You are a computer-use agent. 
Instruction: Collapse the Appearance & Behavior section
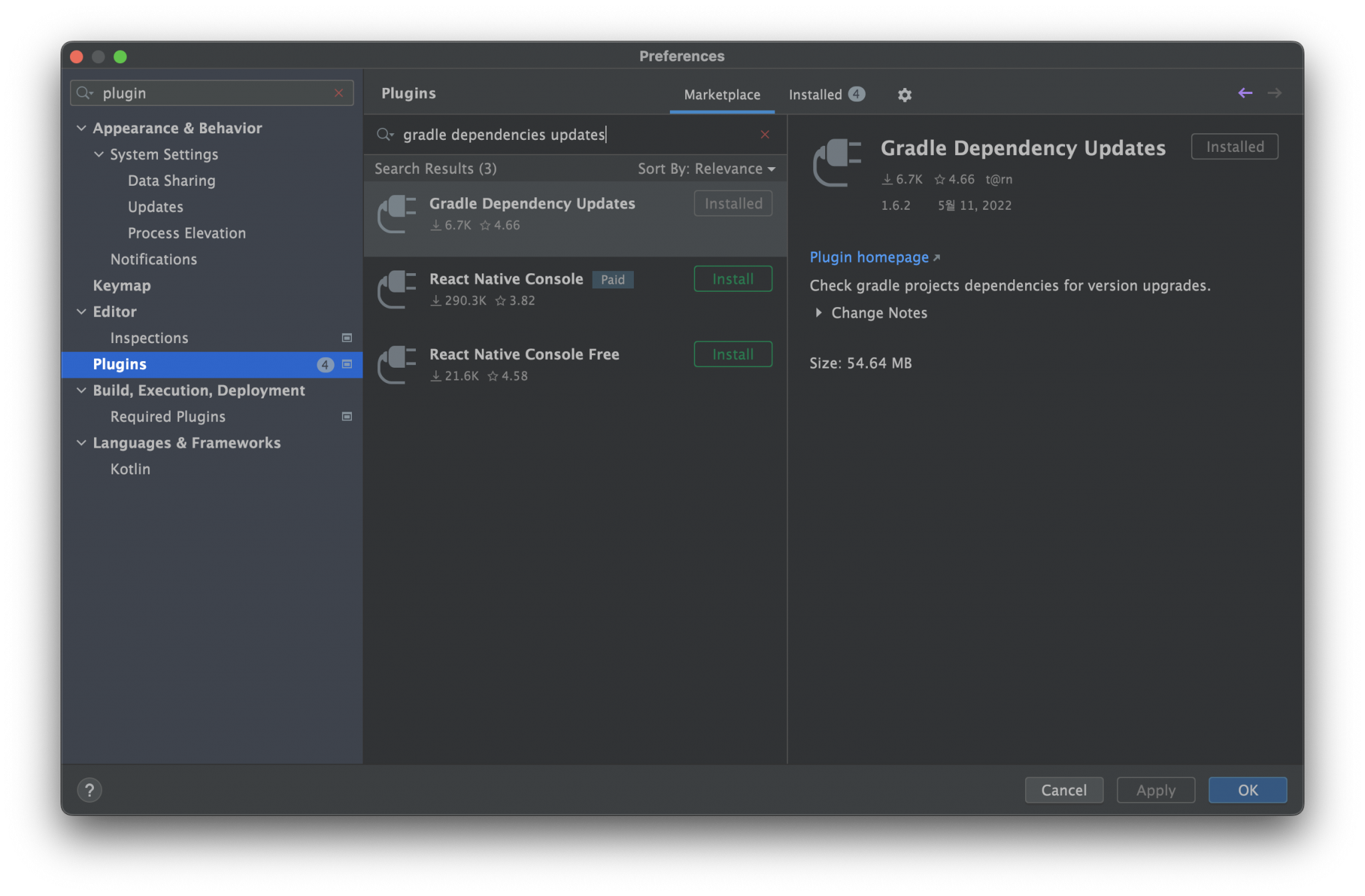click(x=81, y=128)
